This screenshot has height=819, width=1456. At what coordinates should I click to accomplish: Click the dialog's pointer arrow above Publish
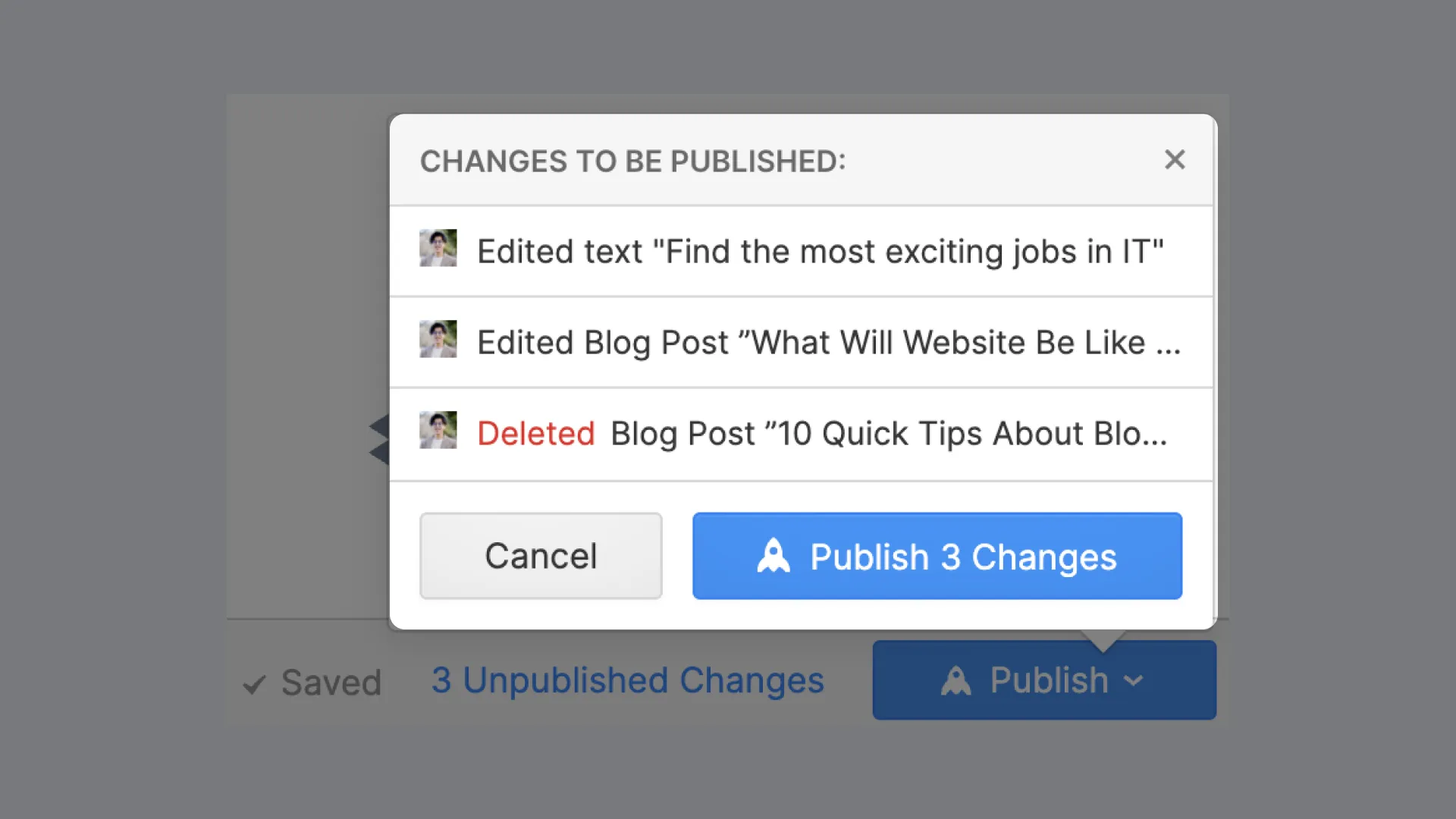(1103, 640)
